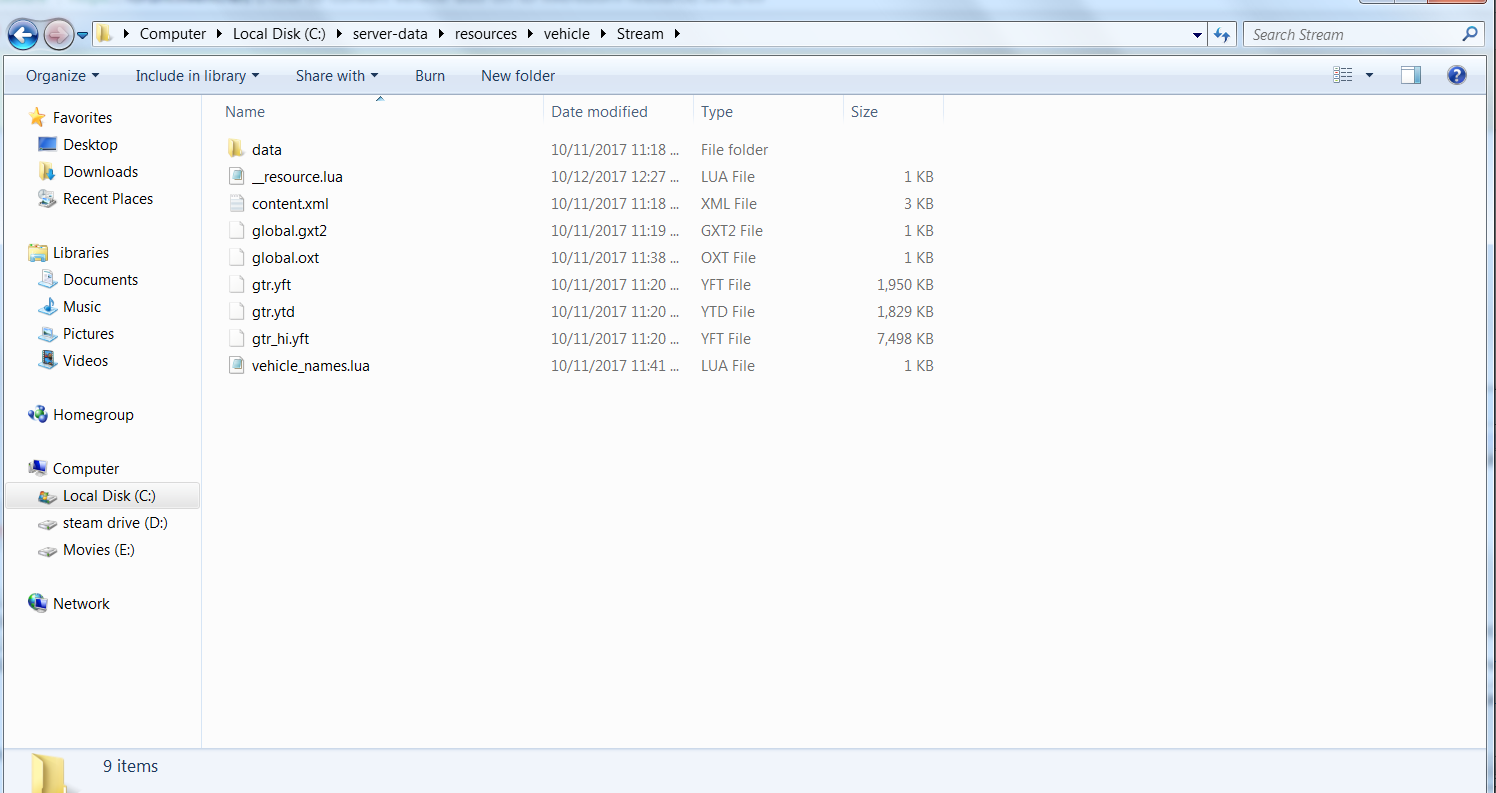Open the view options dropdown arrow
Image resolution: width=1496 pixels, height=793 pixels.
pyautogui.click(x=1369, y=75)
